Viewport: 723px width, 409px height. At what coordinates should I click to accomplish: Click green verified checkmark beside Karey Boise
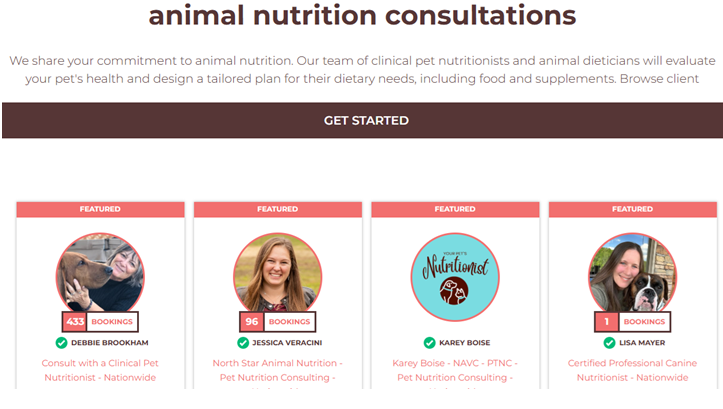click(429, 343)
